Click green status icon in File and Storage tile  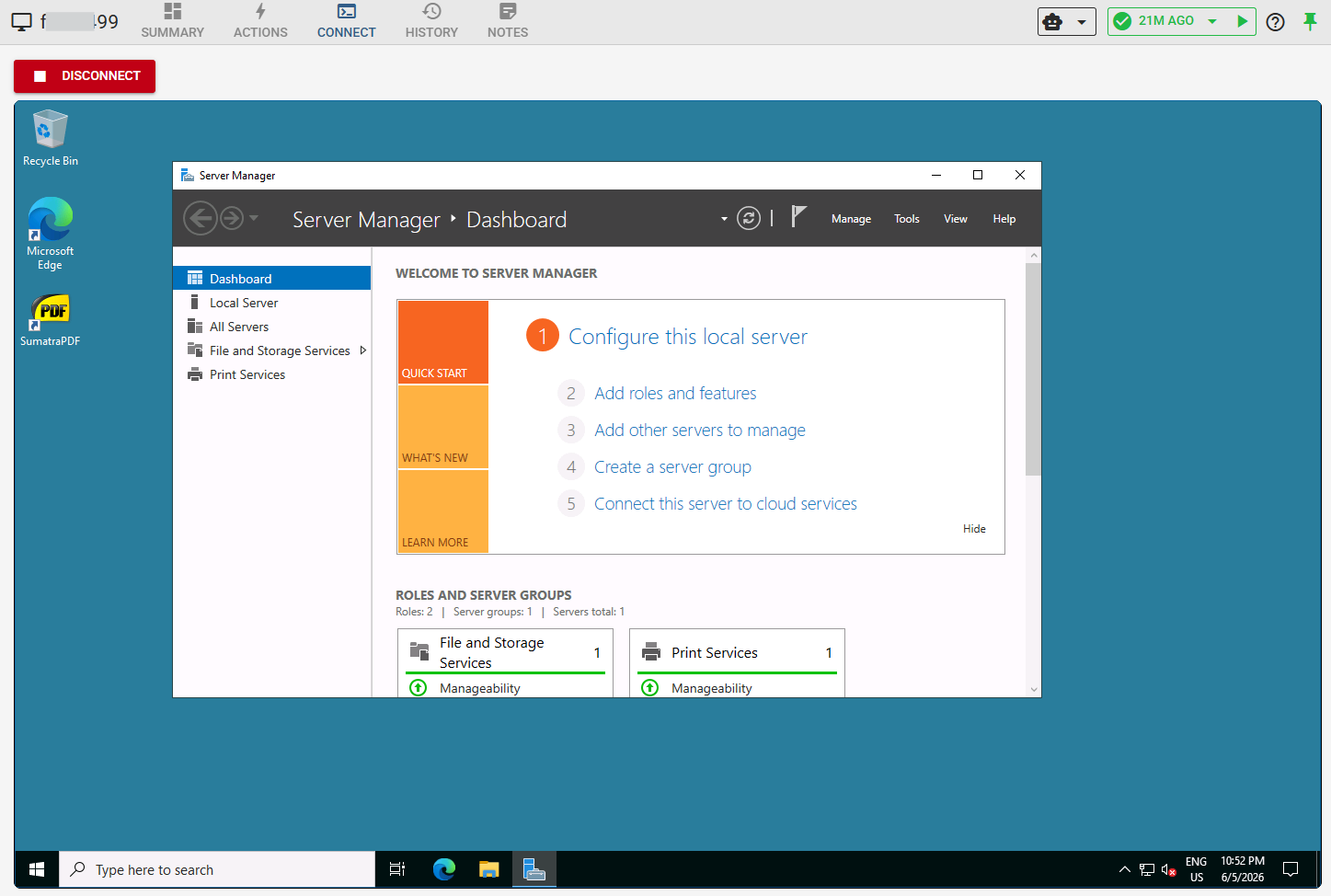point(418,687)
